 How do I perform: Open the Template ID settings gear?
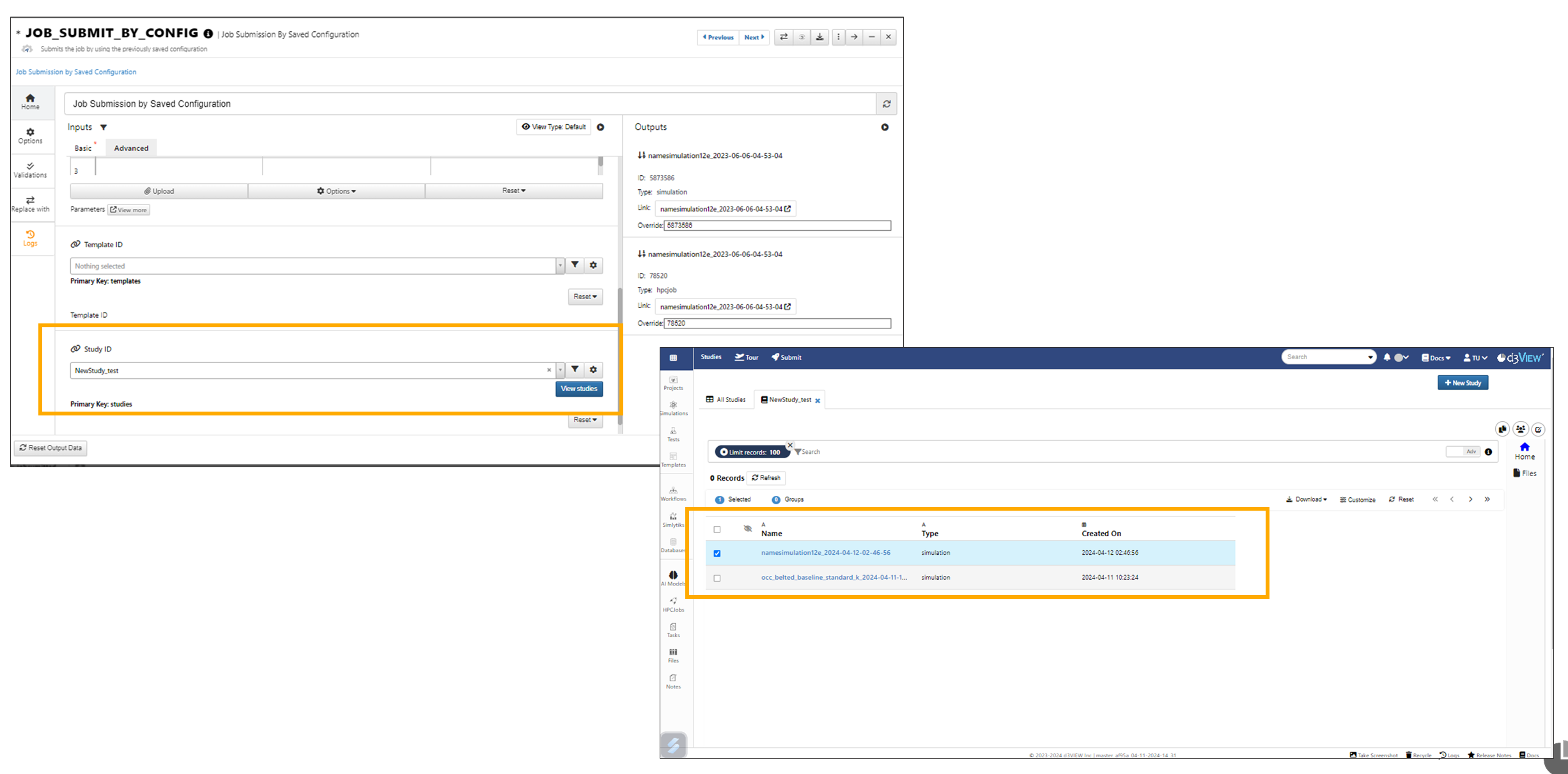click(x=593, y=265)
